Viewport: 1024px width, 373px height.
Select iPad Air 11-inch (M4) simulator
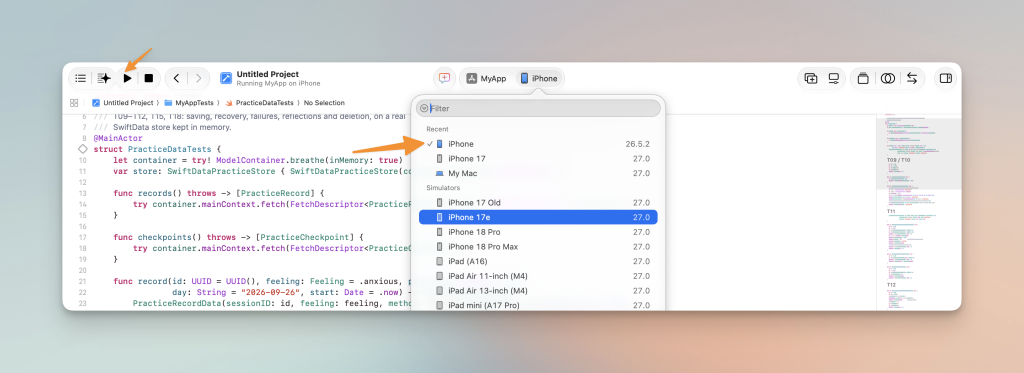click(x=538, y=276)
